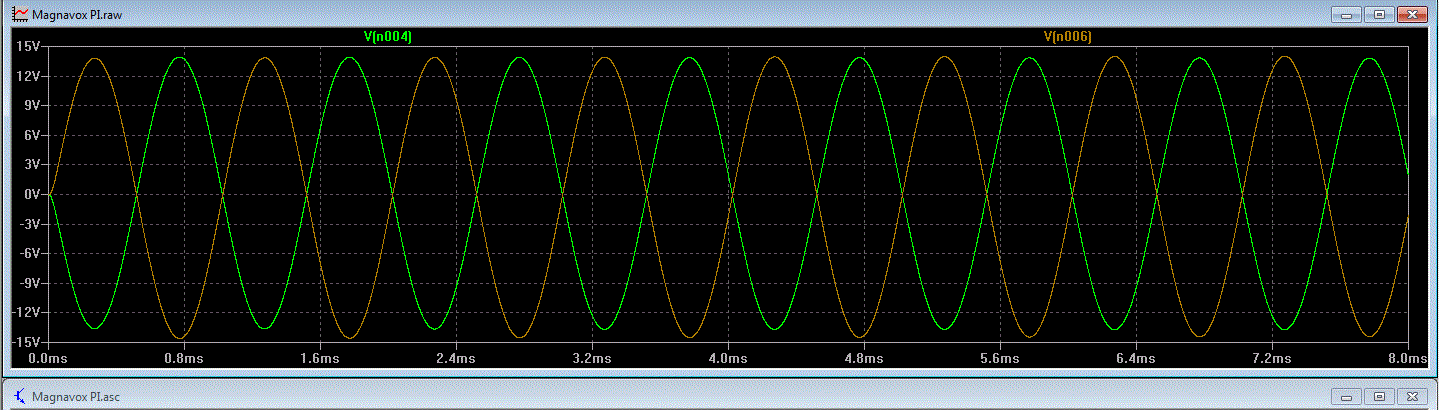
Task: Click the 15V vertical axis label
Action: pos(27,47)
